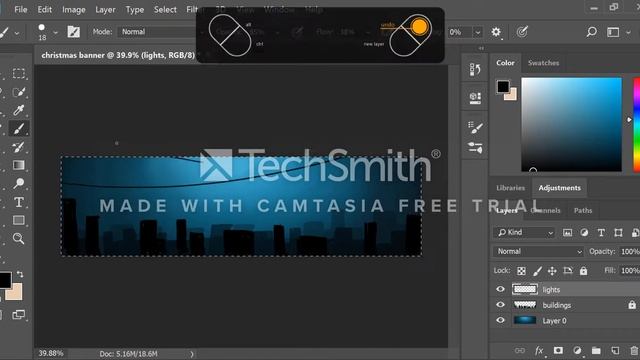Viewport: 640px width, 360px height.
Task: Toggle filter for adjustment layers
Action: tap(584, 233)
